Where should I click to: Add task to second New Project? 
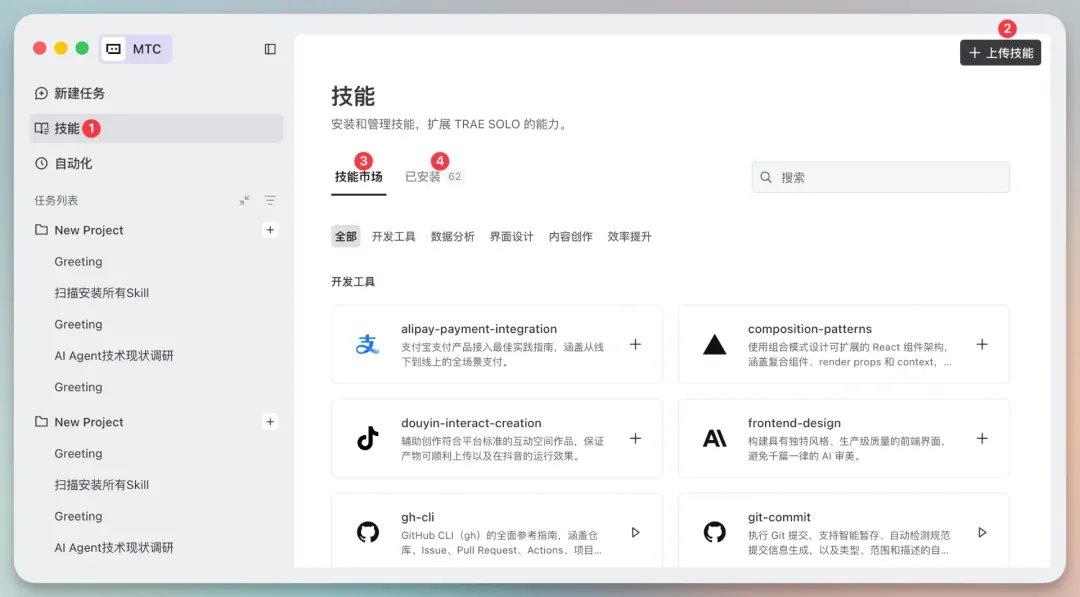pos(270,422)
